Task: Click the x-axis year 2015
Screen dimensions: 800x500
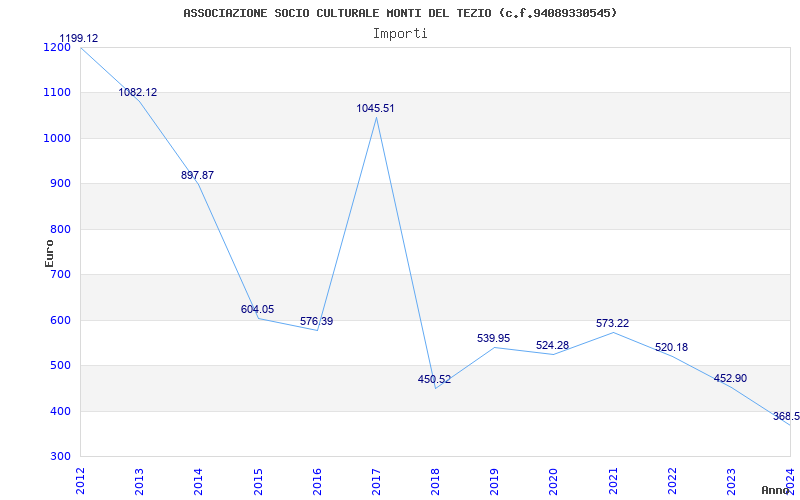Action: click(258, 481)
